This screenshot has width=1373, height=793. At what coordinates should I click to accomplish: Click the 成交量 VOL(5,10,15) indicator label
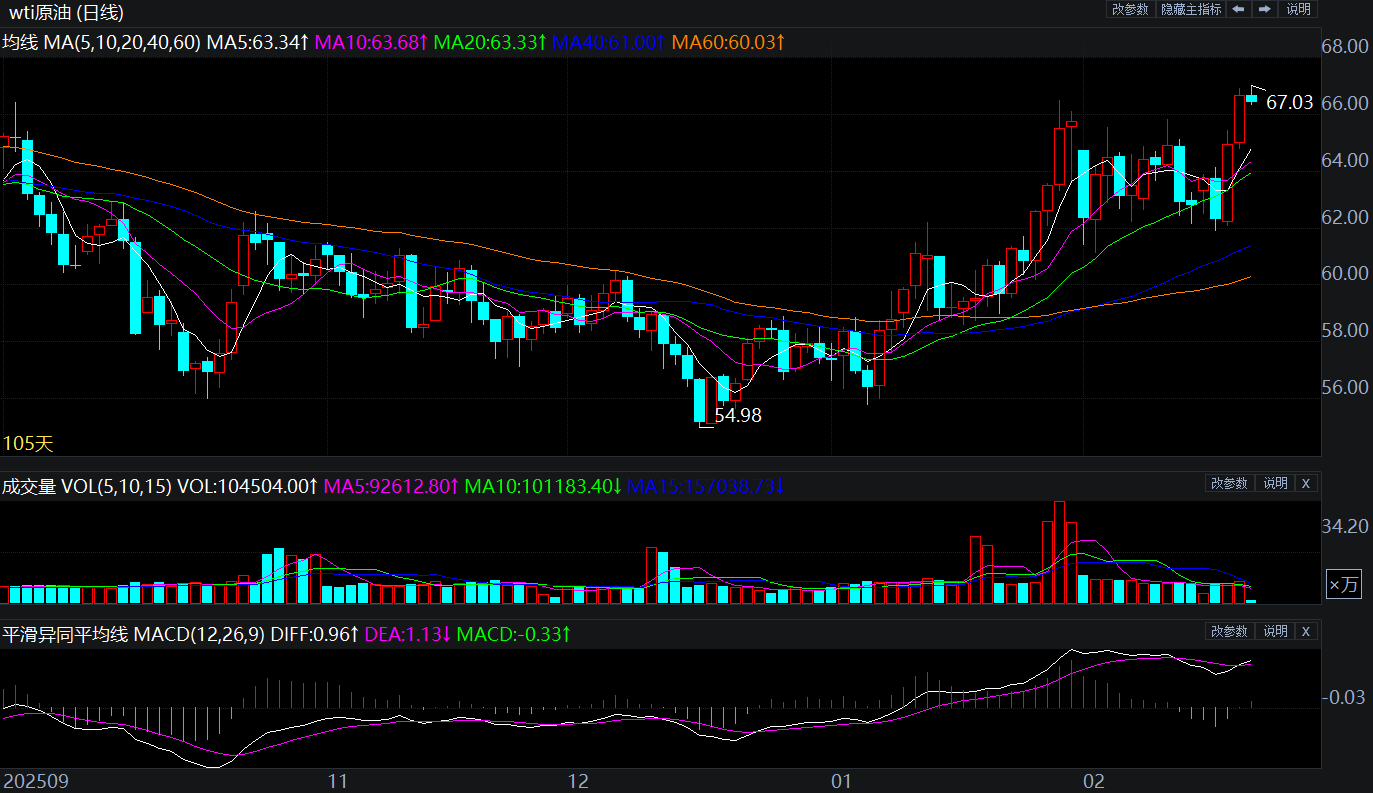pyautogui.click(x=86, y=487)
